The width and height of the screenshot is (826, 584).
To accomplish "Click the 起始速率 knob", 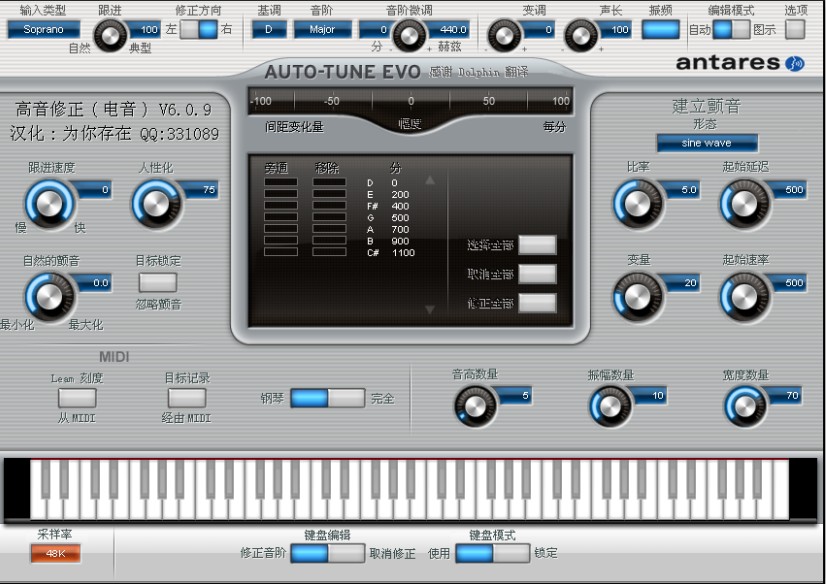I will 744,296.
